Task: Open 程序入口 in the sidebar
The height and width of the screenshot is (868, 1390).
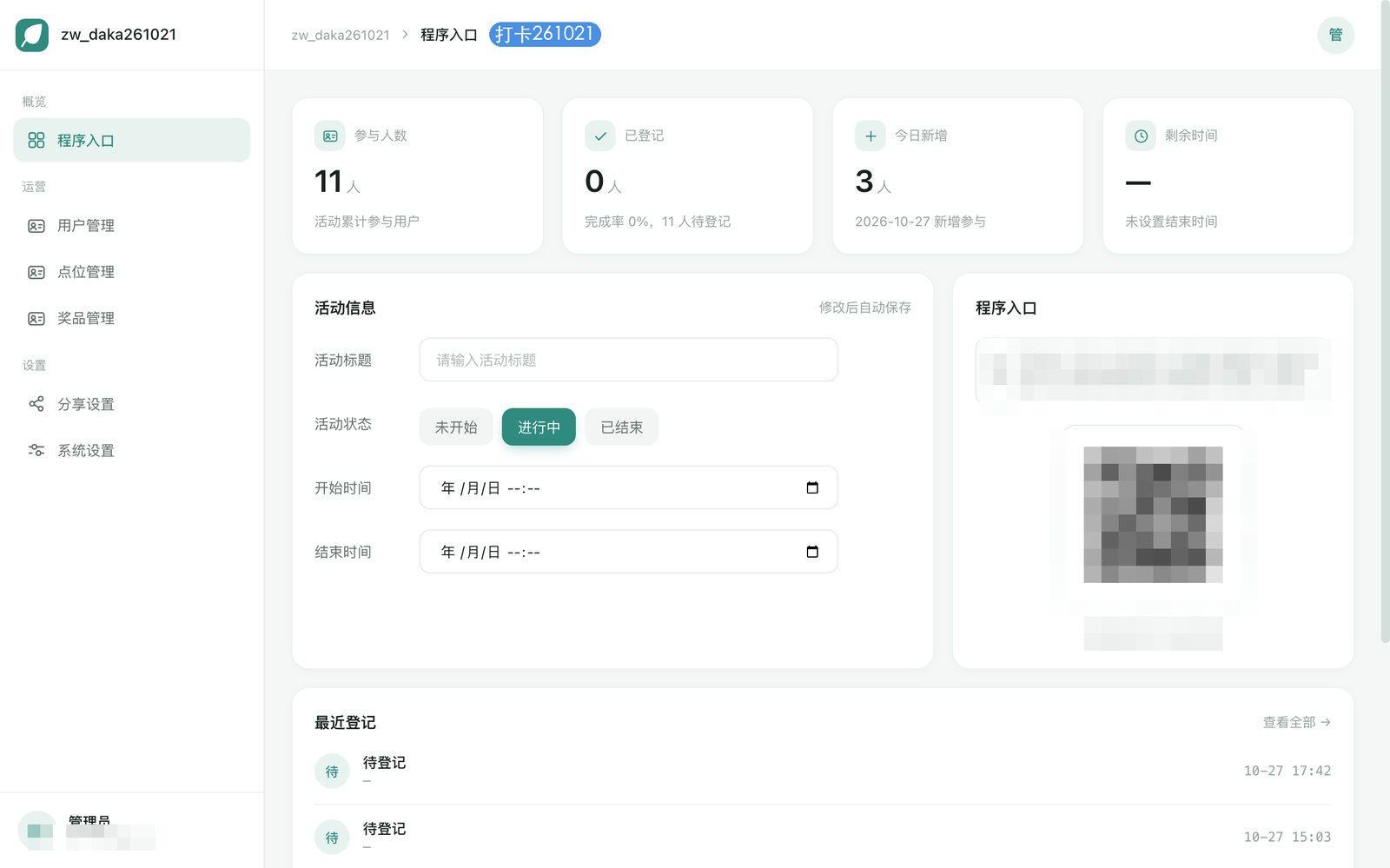Action: (x=131, y=140)
